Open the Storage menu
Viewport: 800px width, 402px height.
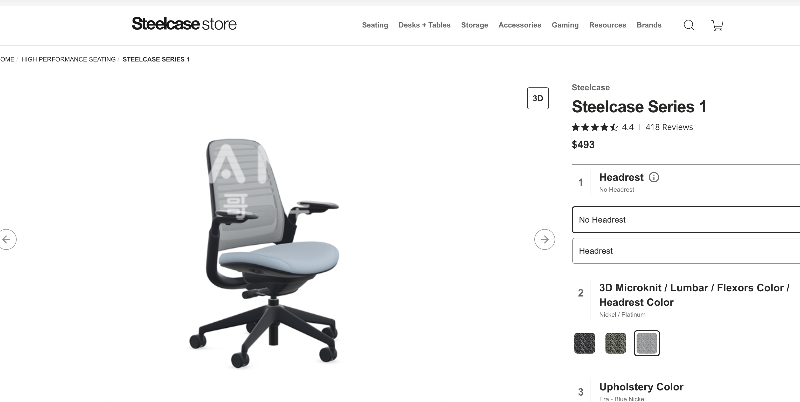[474, 25]
